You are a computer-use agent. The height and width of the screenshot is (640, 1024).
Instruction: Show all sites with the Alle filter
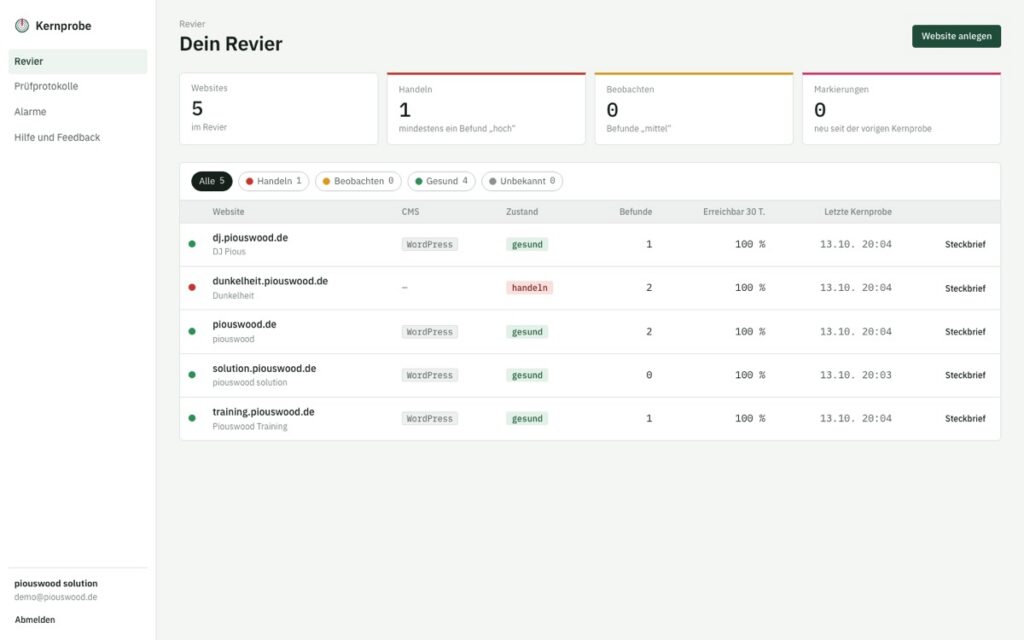[x=212, y=181]
